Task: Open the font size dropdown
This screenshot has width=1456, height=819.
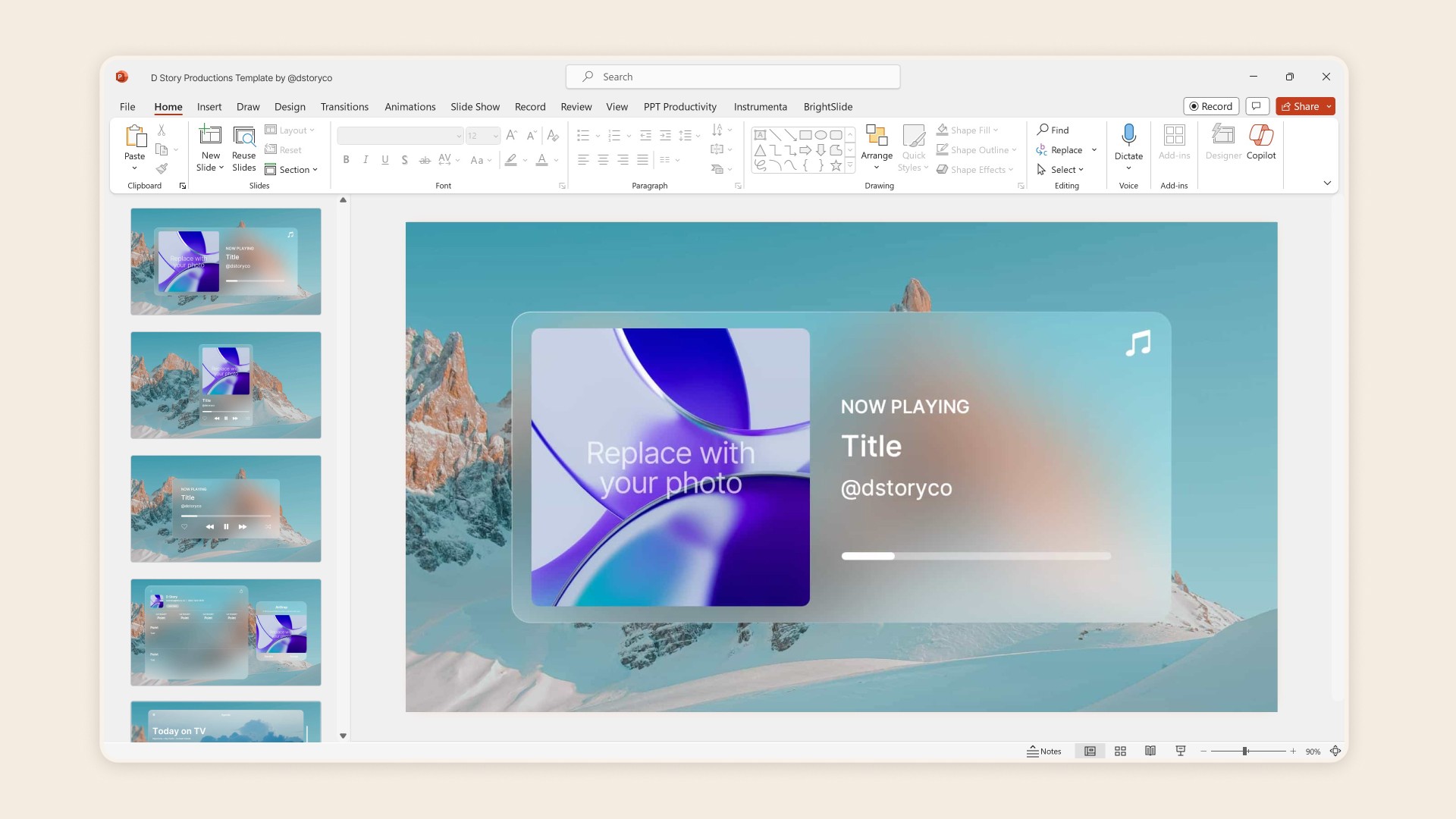Action: [495, 136]
